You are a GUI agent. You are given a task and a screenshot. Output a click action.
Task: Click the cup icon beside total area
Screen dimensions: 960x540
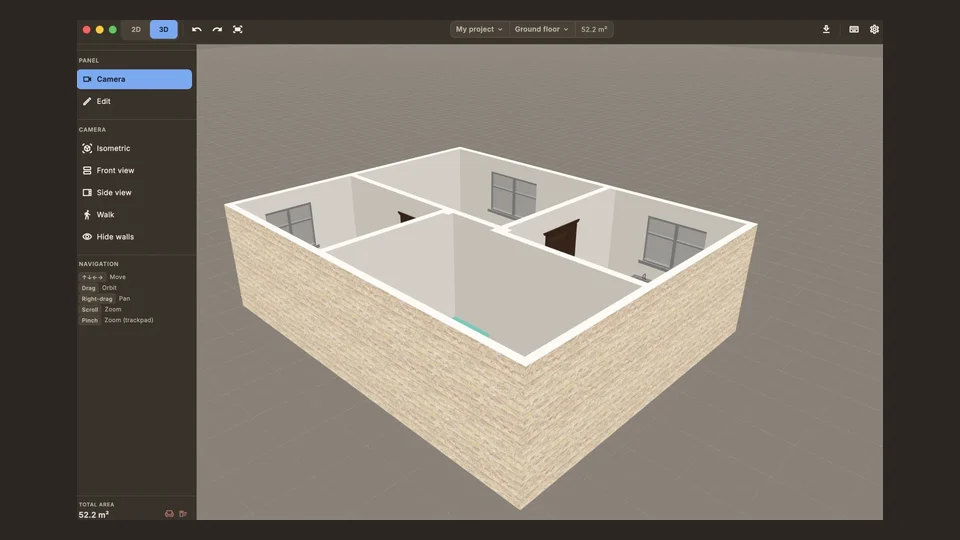[x=182, y=514]
